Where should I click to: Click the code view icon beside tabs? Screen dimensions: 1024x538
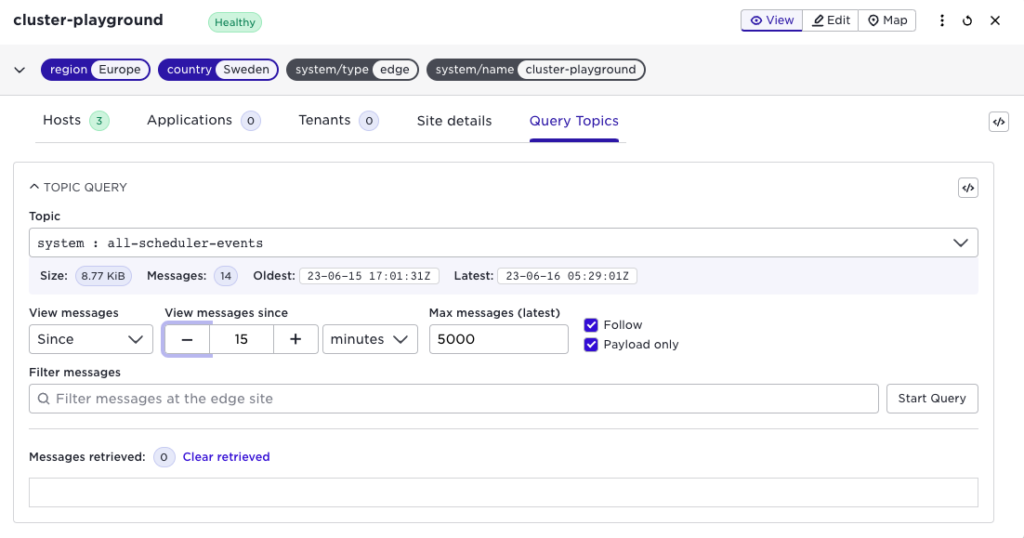(998, 122)
